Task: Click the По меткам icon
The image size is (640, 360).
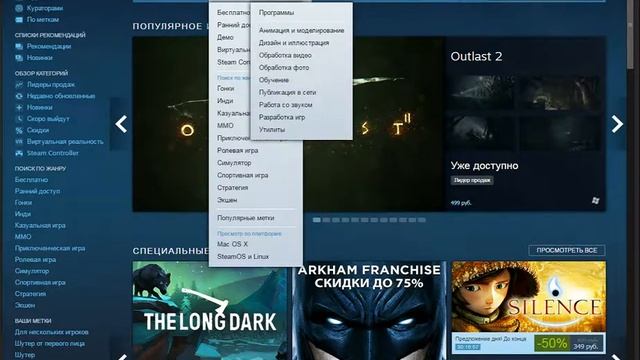Action: [19, 20]
